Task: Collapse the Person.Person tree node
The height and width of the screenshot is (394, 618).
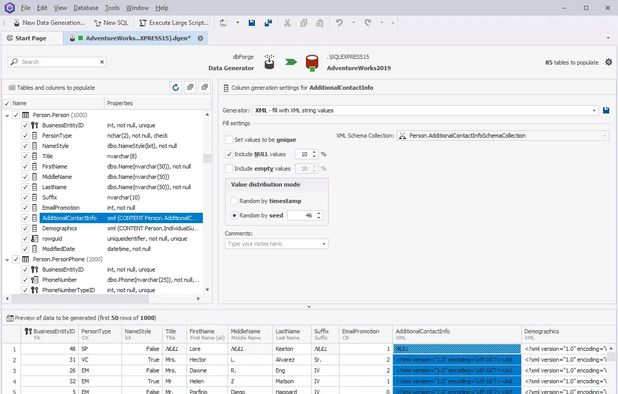Action: point(7,115)
